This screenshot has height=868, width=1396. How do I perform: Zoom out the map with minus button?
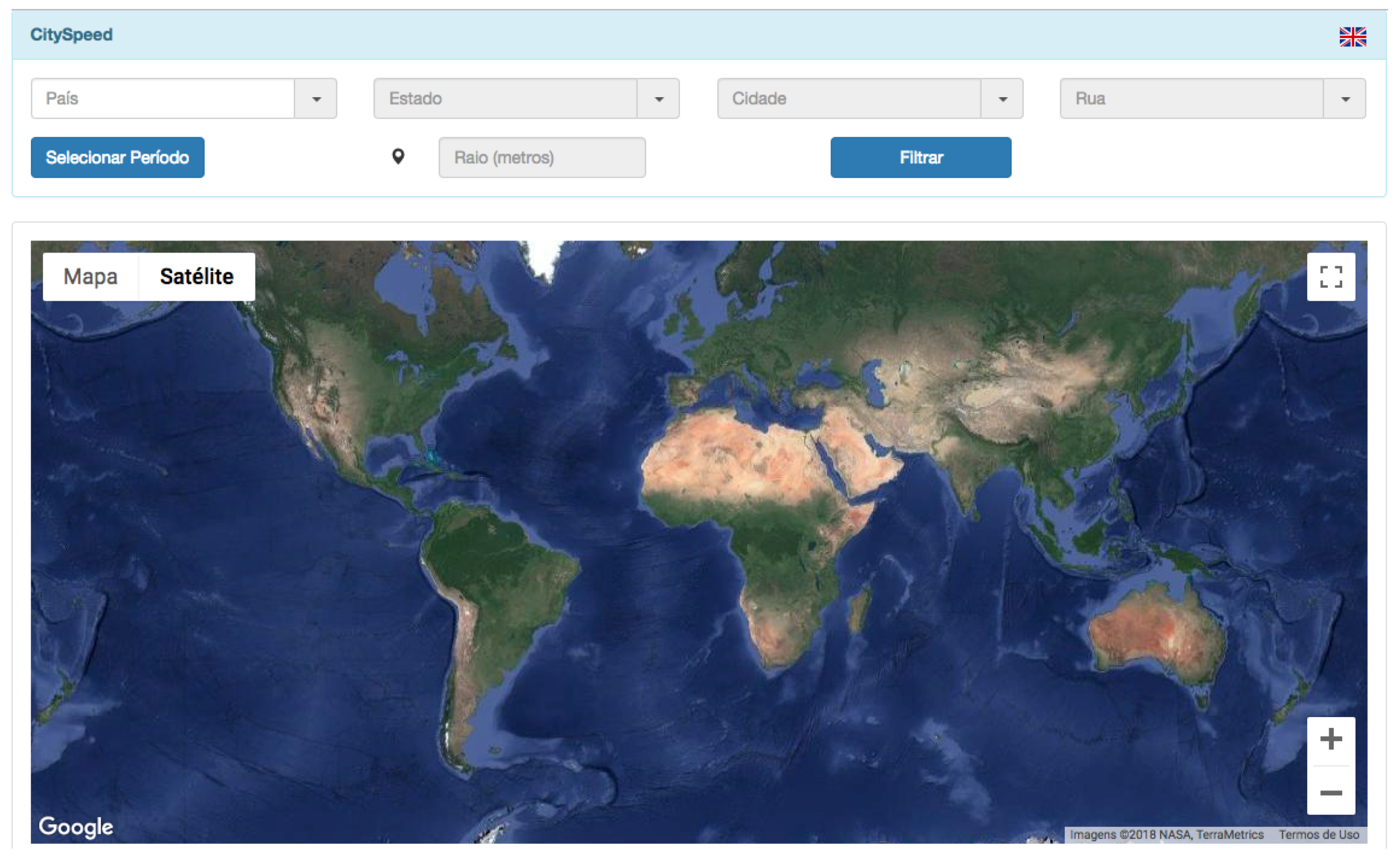[x=1330, y=793]
